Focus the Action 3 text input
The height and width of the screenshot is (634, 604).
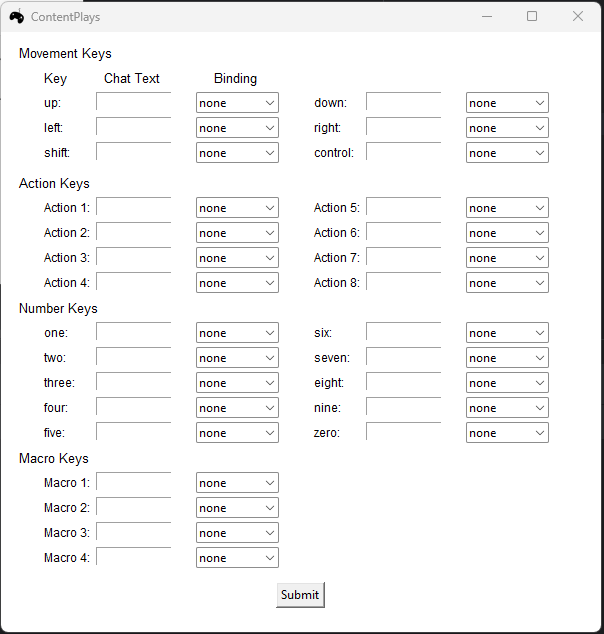[133, 256]
